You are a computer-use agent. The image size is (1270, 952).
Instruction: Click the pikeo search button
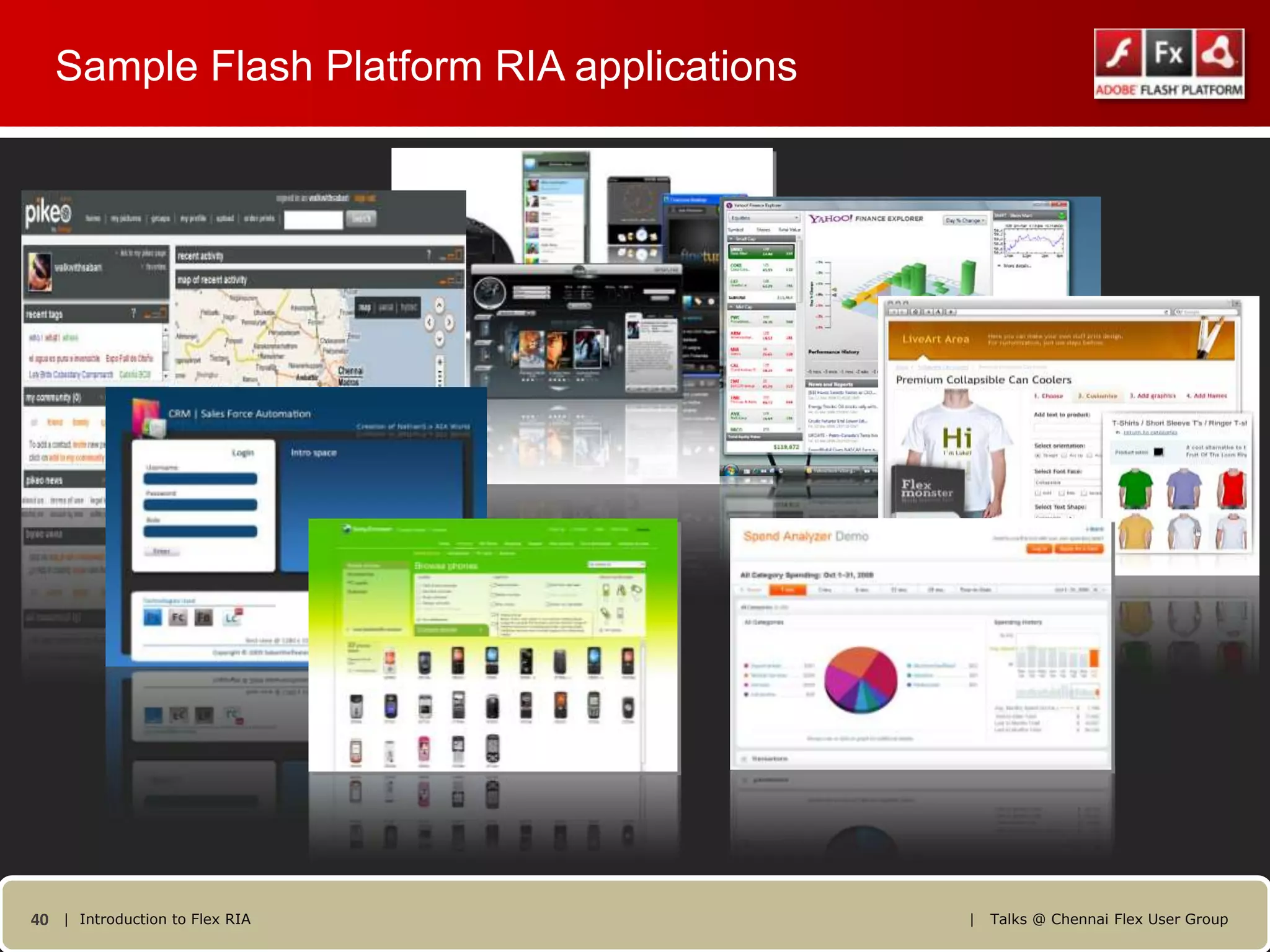361,219
